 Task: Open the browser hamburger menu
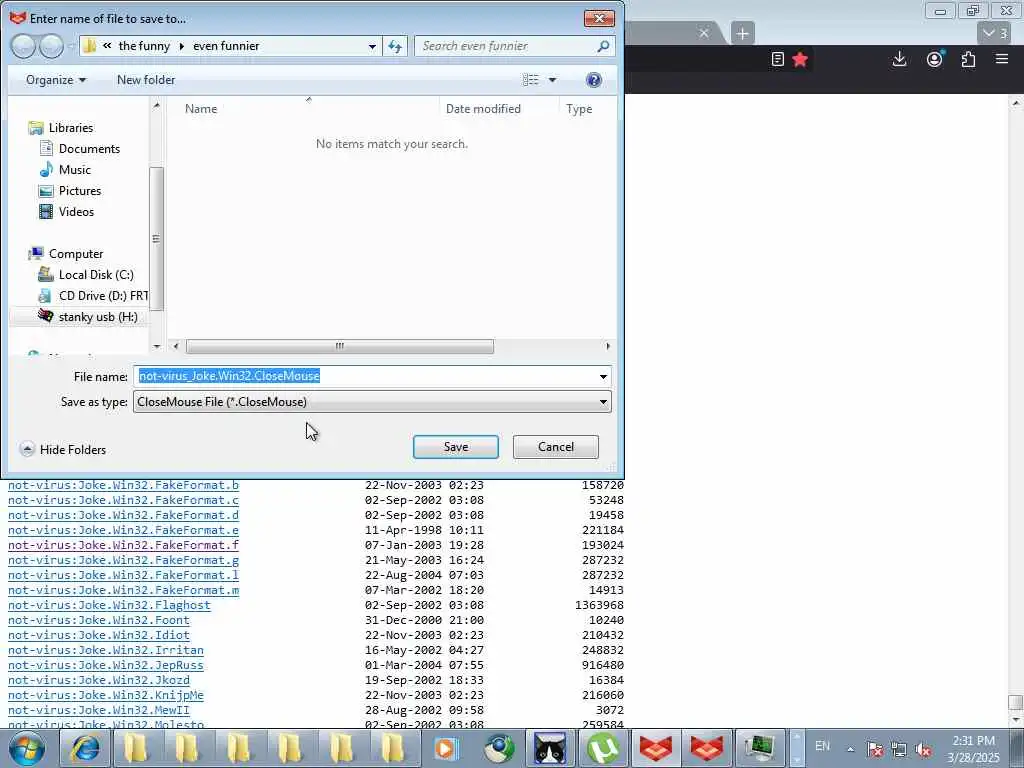coord(1002,59)
